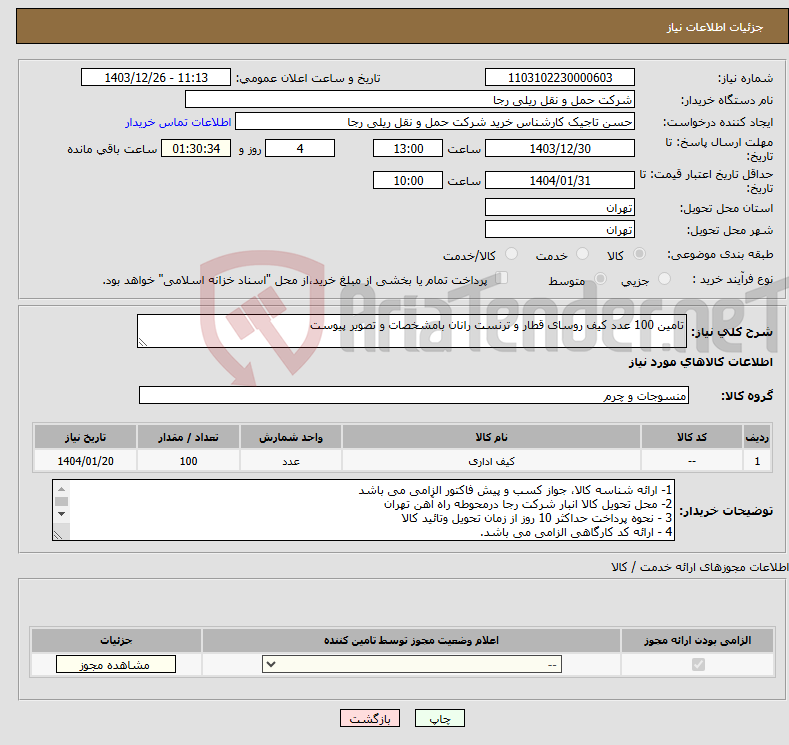Click the request creator name field

click(x=435, y=122)
